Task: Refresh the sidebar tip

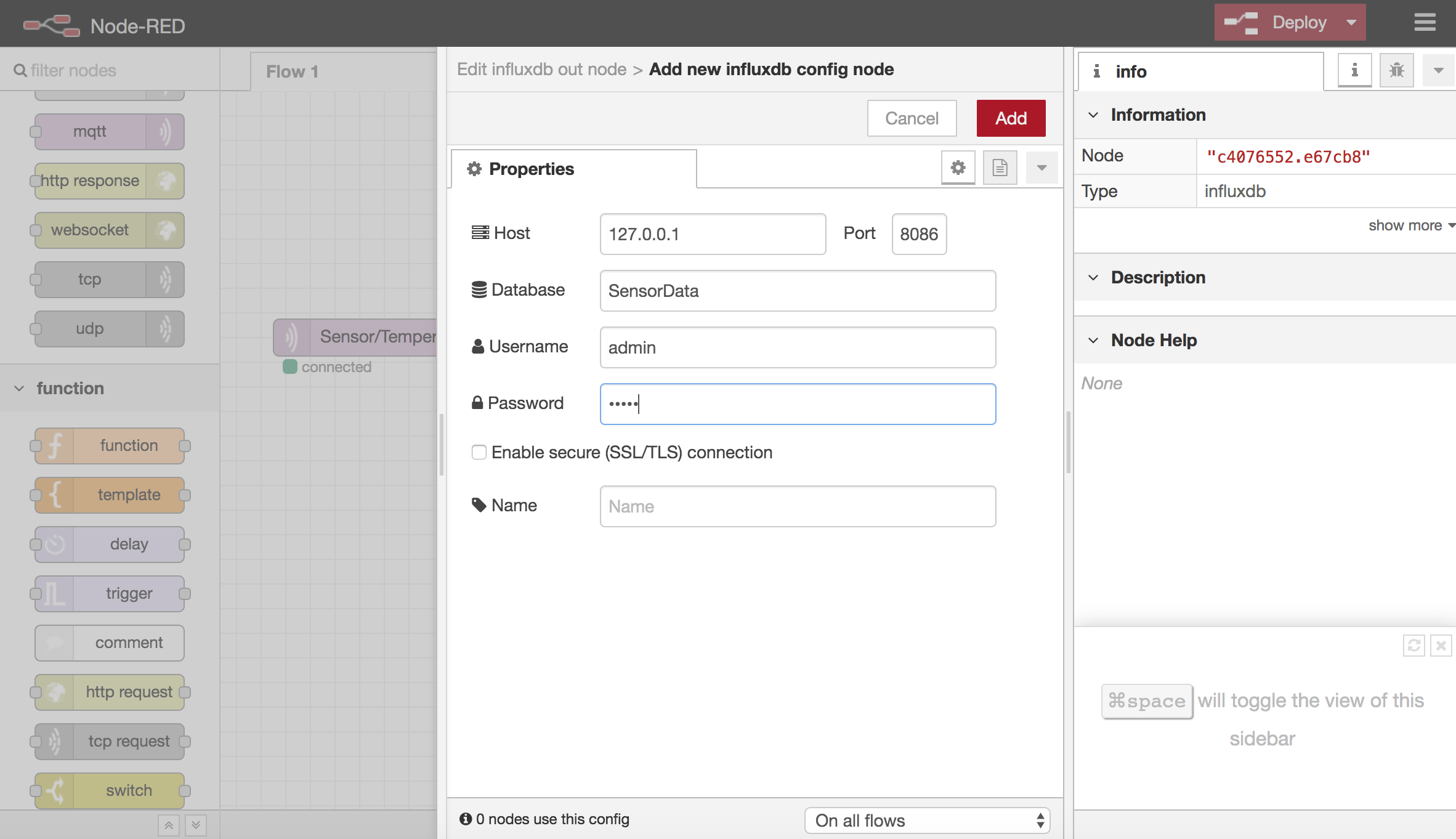Action: click(1414, 646)
